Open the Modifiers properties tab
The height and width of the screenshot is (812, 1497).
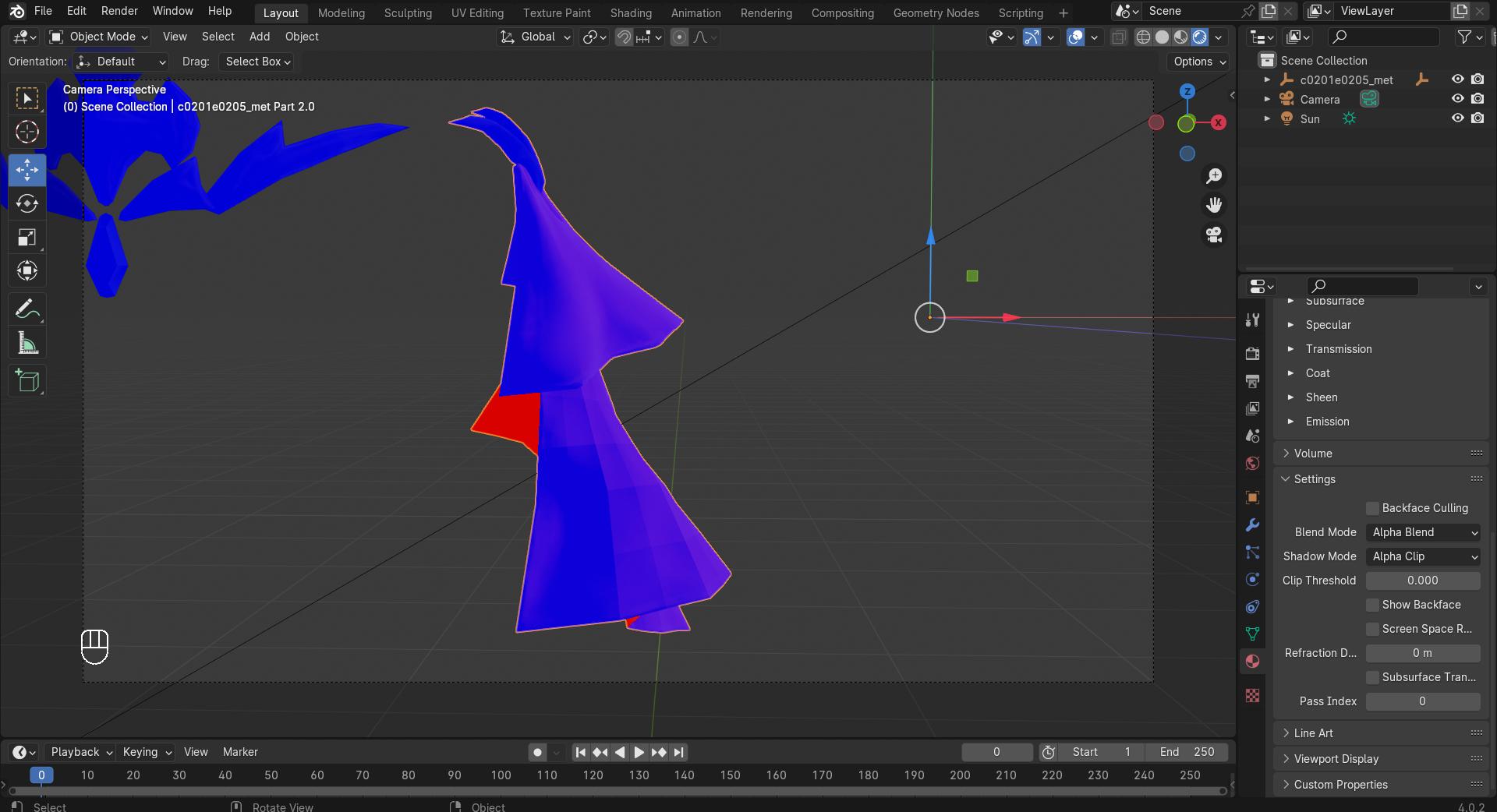1252,525
